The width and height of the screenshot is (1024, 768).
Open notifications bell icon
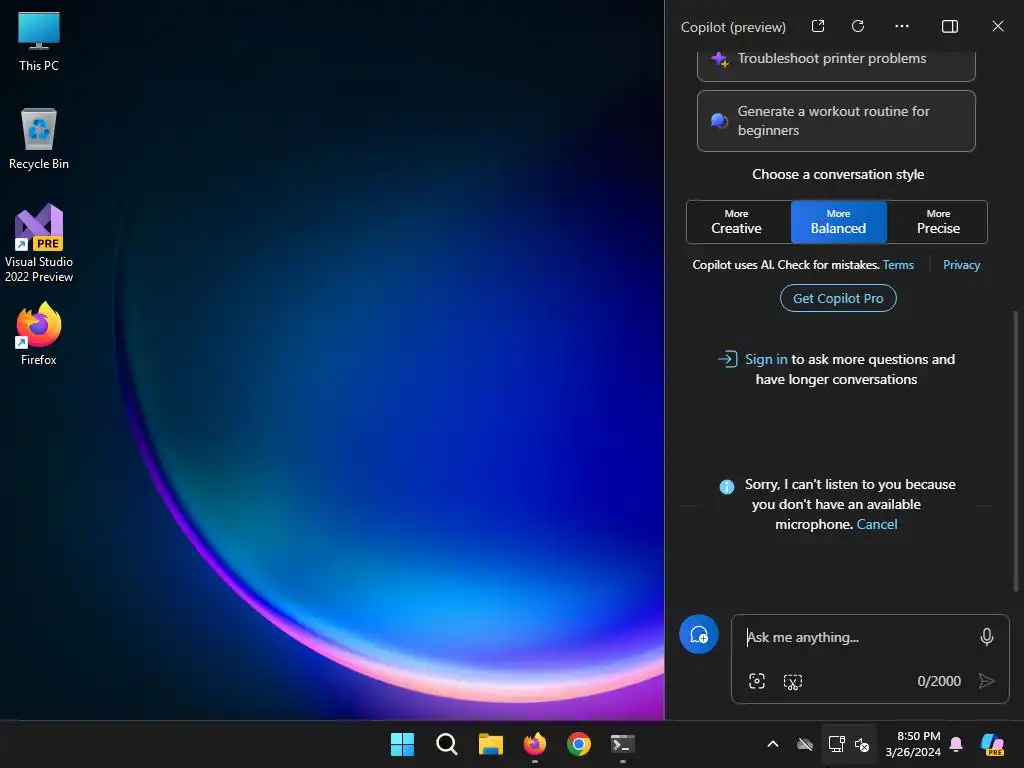tap(956, 744)
